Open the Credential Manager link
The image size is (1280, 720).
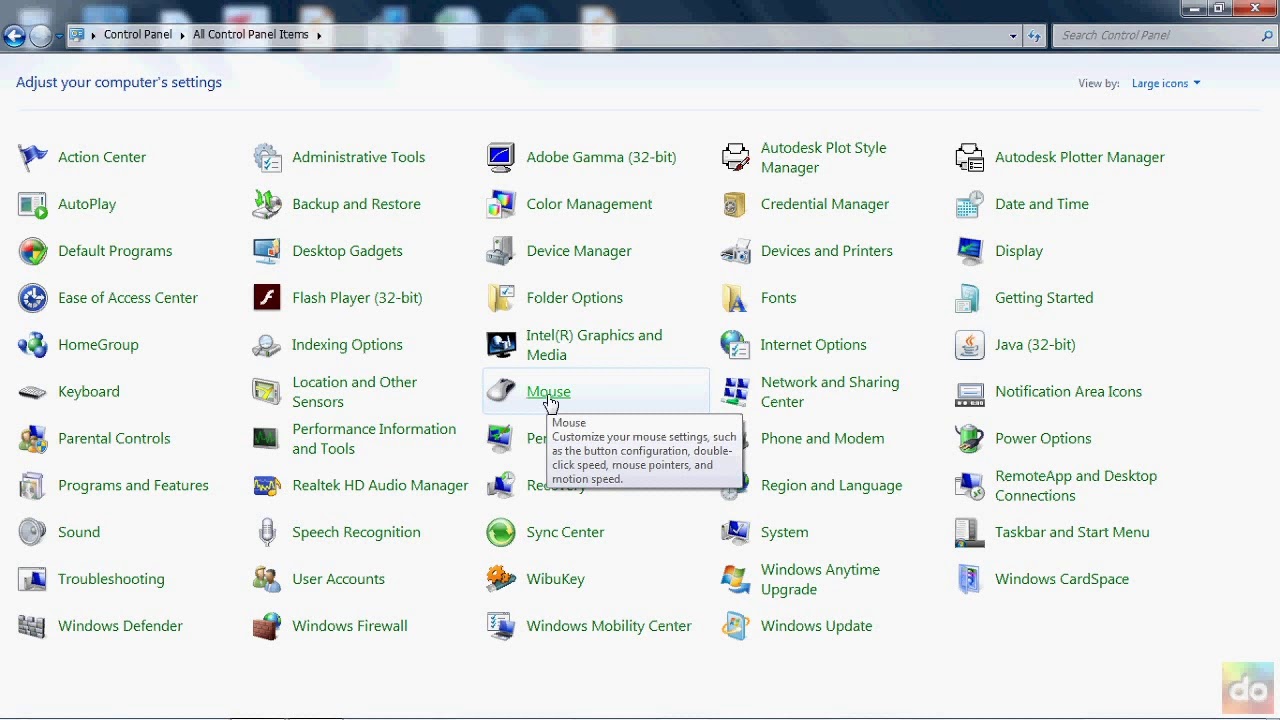(x=825, y=204)
